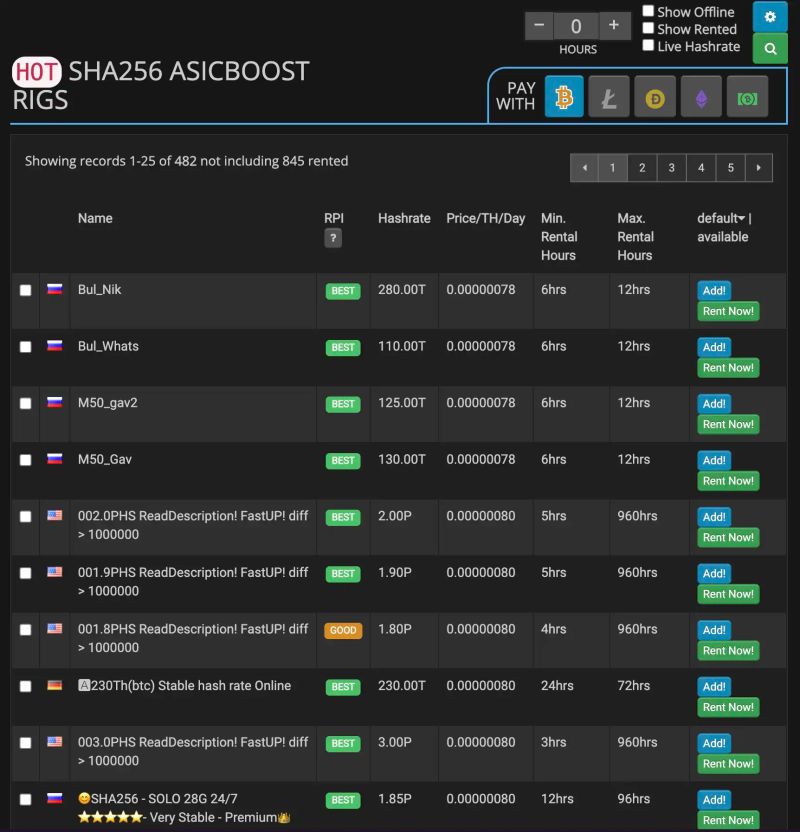The height and width of the screenshot is (832, 800).
Task: Open page 5 of rig listings
Action: [730, 167]
